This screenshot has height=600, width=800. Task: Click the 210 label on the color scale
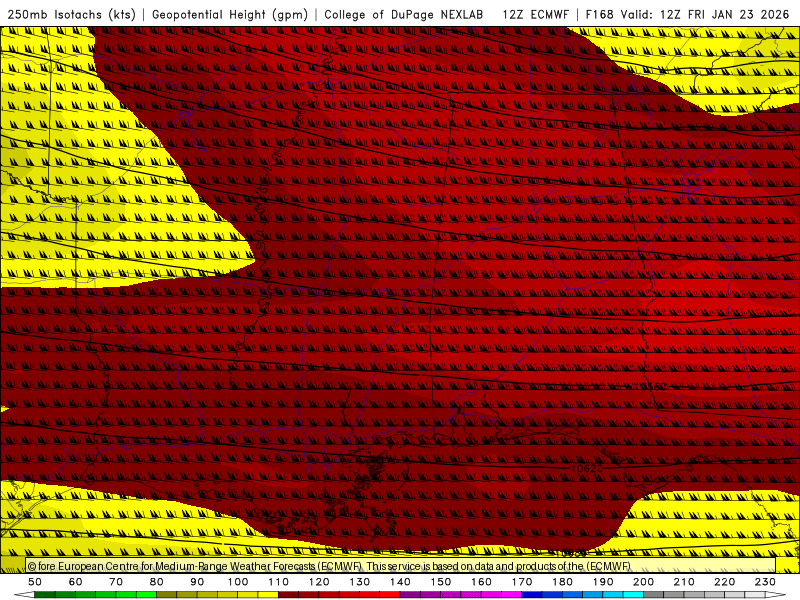click(x=684, y=582)
